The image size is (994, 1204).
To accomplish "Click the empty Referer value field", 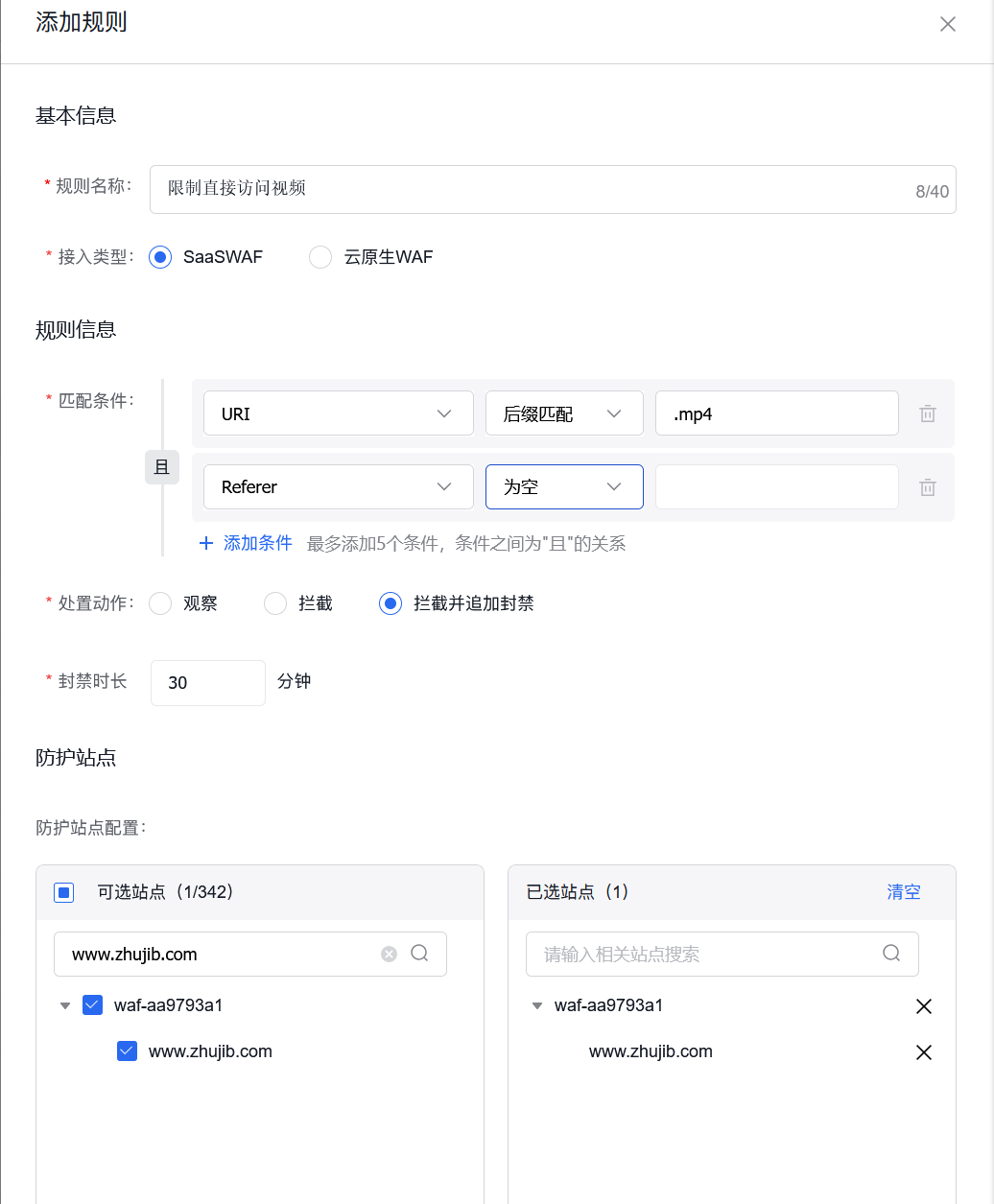I will point(777,486).
